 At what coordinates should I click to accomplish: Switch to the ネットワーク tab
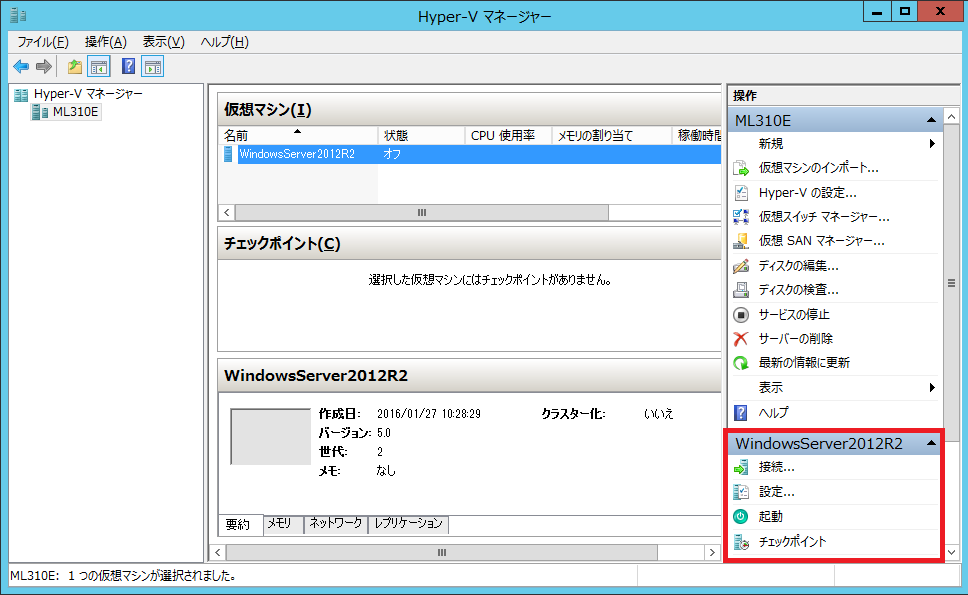pos(335,524)
